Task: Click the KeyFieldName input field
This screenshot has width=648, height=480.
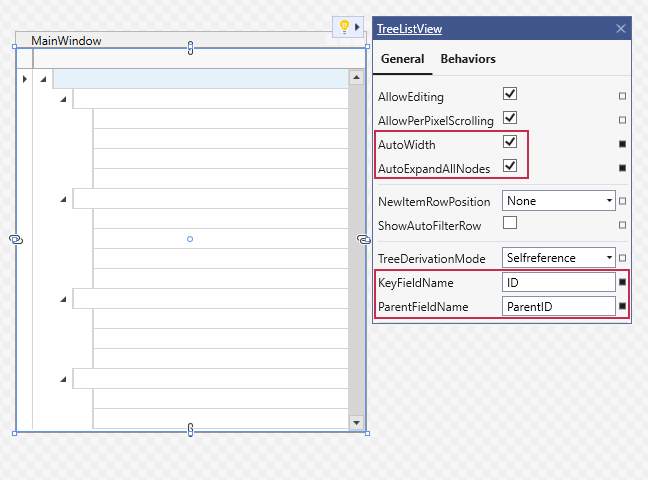Action: 559,282
